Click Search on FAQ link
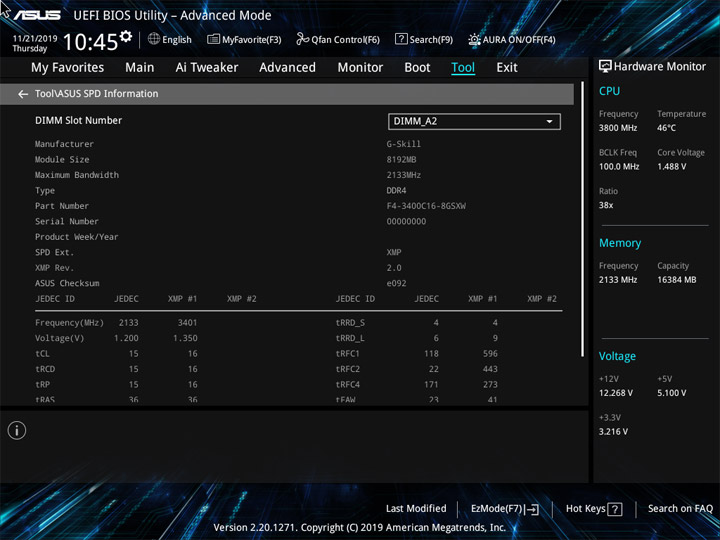Viewport: 720px width, 540px height. [x=680, y=508]
